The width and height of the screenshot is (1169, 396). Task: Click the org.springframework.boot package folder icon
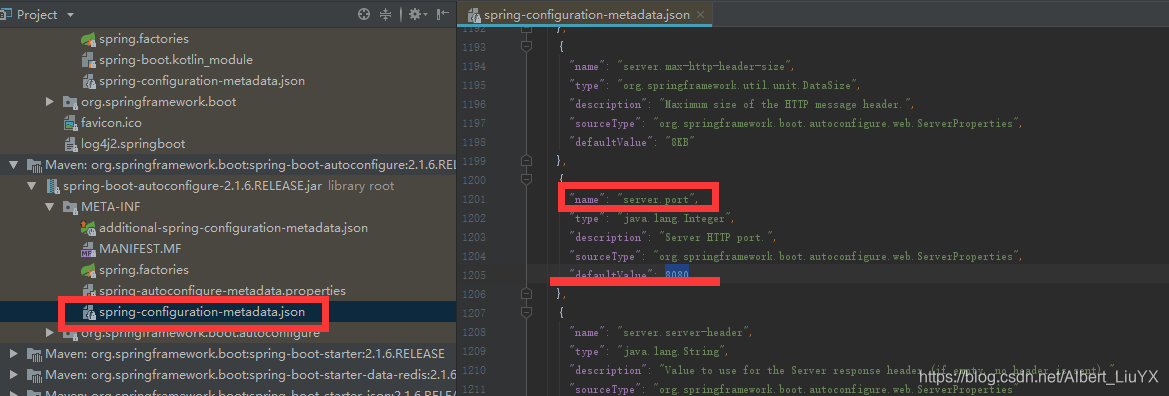pos(70,101)
